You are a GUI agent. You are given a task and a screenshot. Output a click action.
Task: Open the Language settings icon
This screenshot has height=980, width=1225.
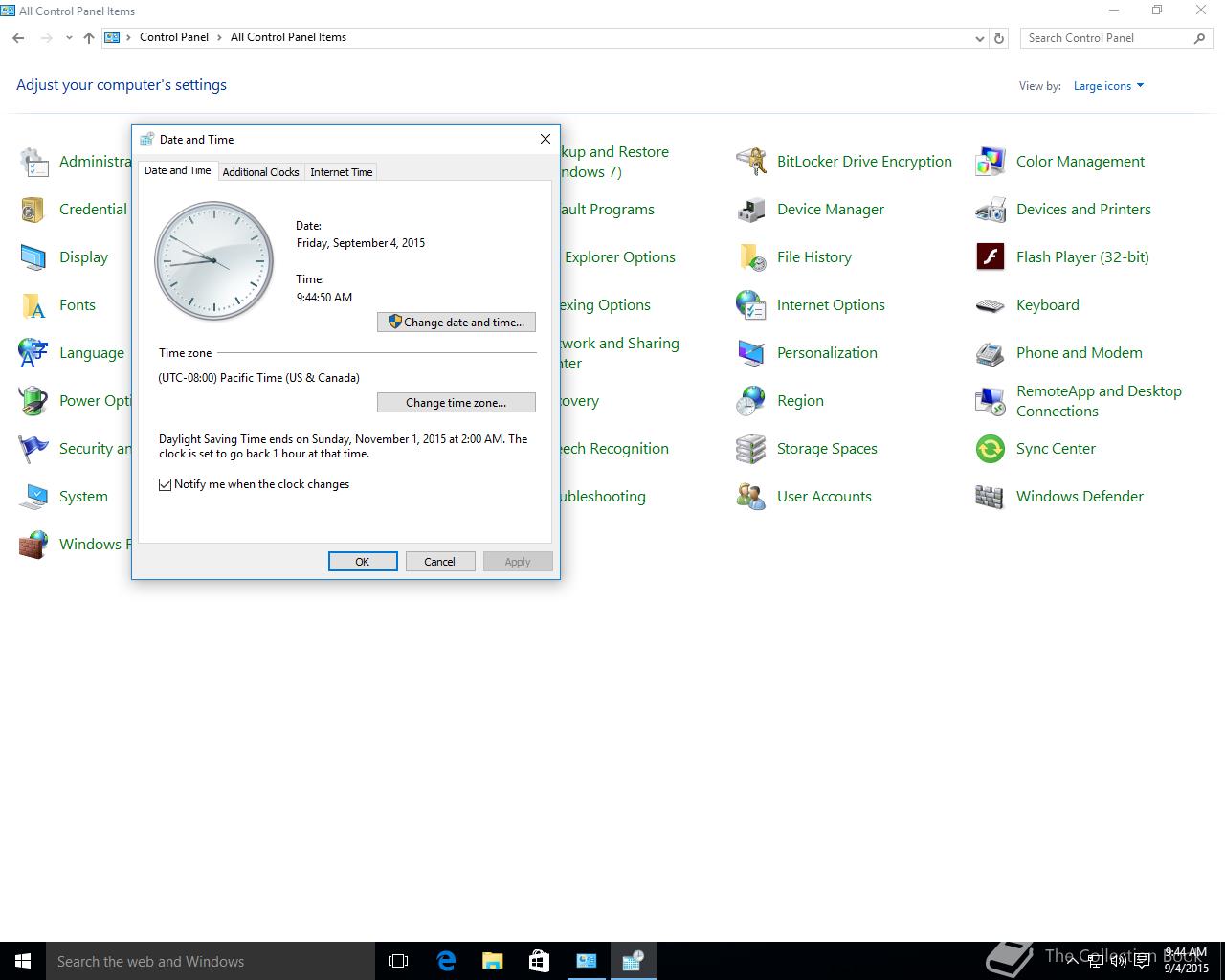33,353
